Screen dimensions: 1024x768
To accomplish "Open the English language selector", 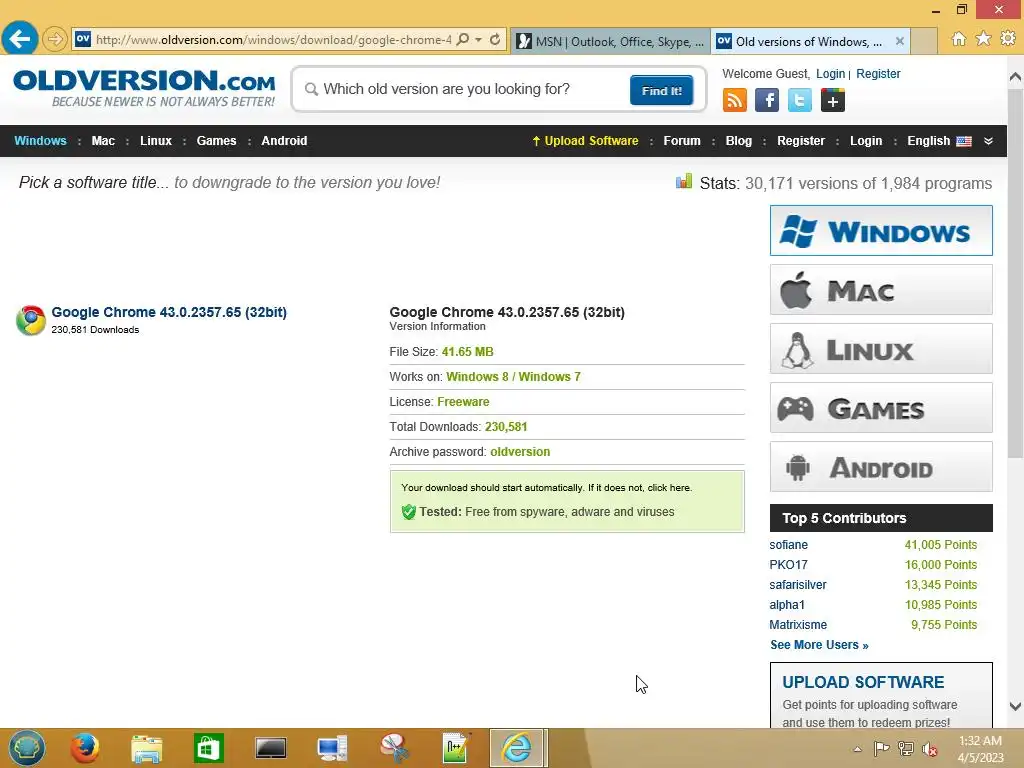I will pyautogui.click(x=938, y=140).
